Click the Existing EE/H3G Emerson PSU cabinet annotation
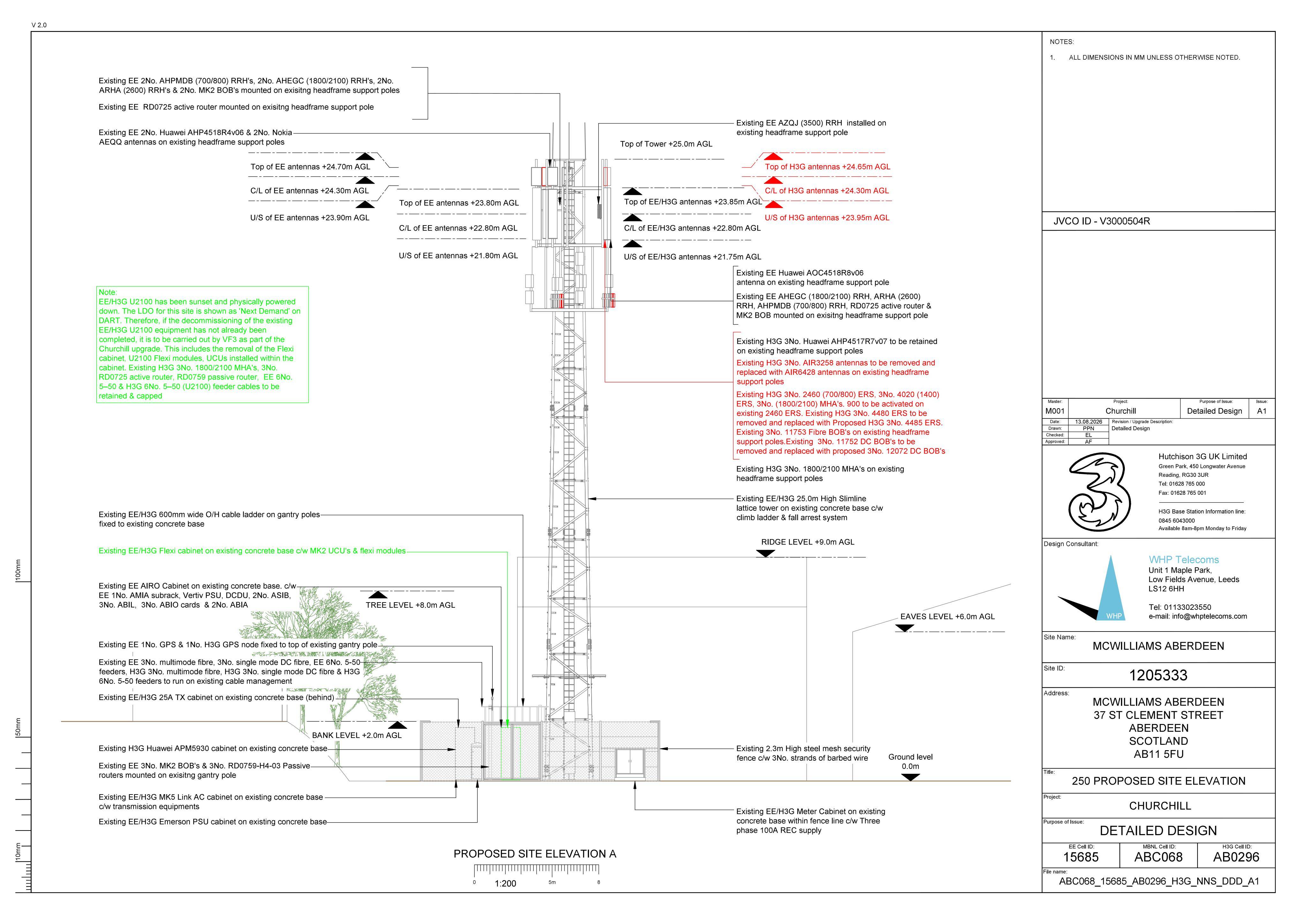 click(213, 822)
